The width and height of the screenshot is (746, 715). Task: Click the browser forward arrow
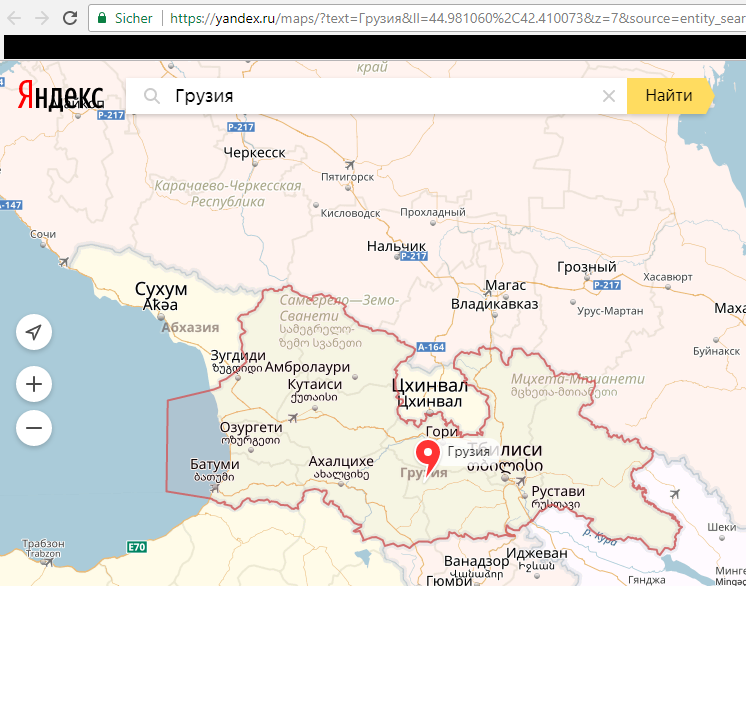tap(42, 18)
